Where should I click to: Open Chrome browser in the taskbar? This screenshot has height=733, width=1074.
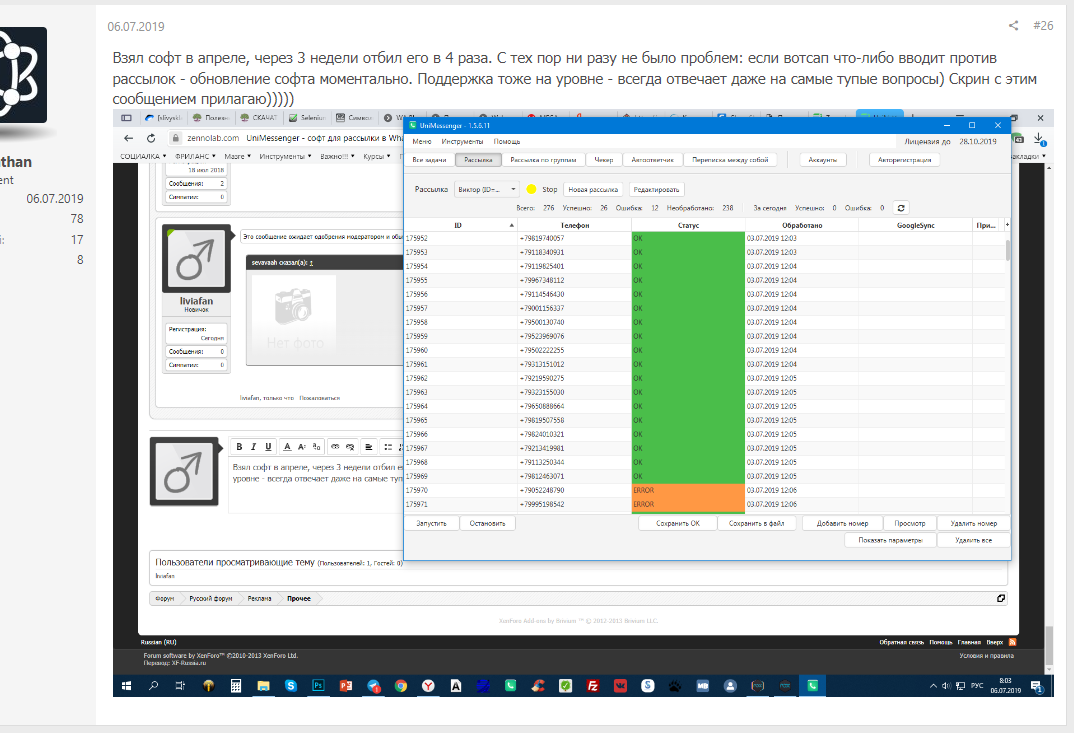[401, 685]
